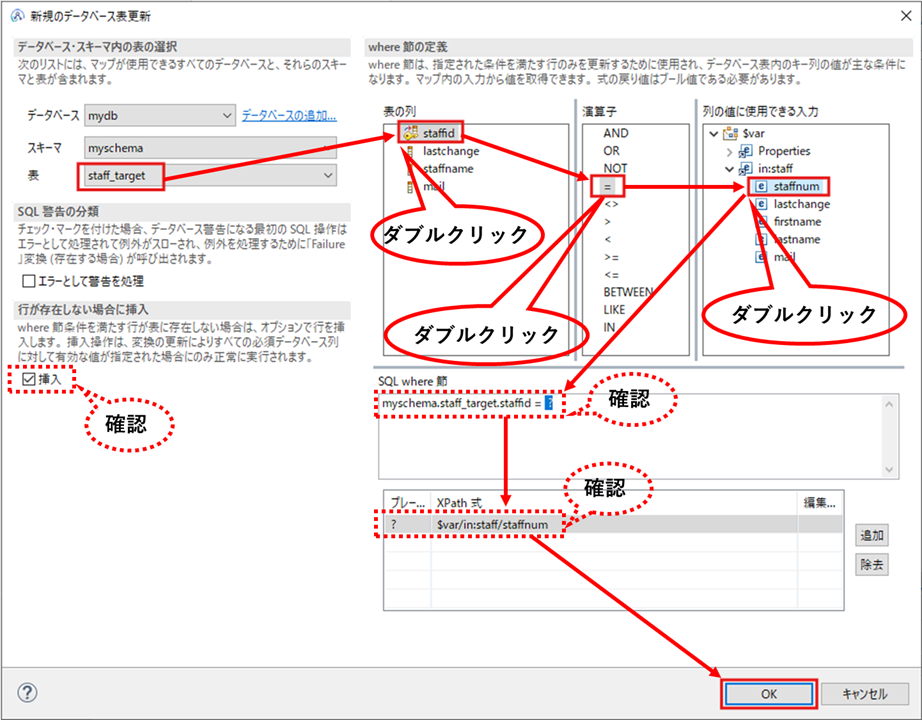
Task: Click the XPath 式 column header
Action: (614, 503)
